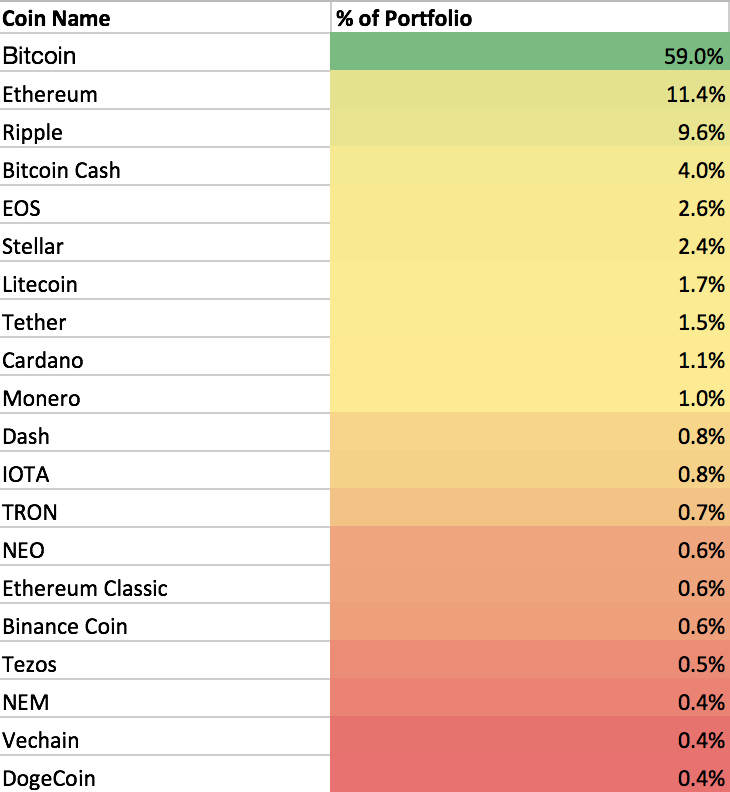Select the red DogeCoin percentage cell

tap(529, 778)
